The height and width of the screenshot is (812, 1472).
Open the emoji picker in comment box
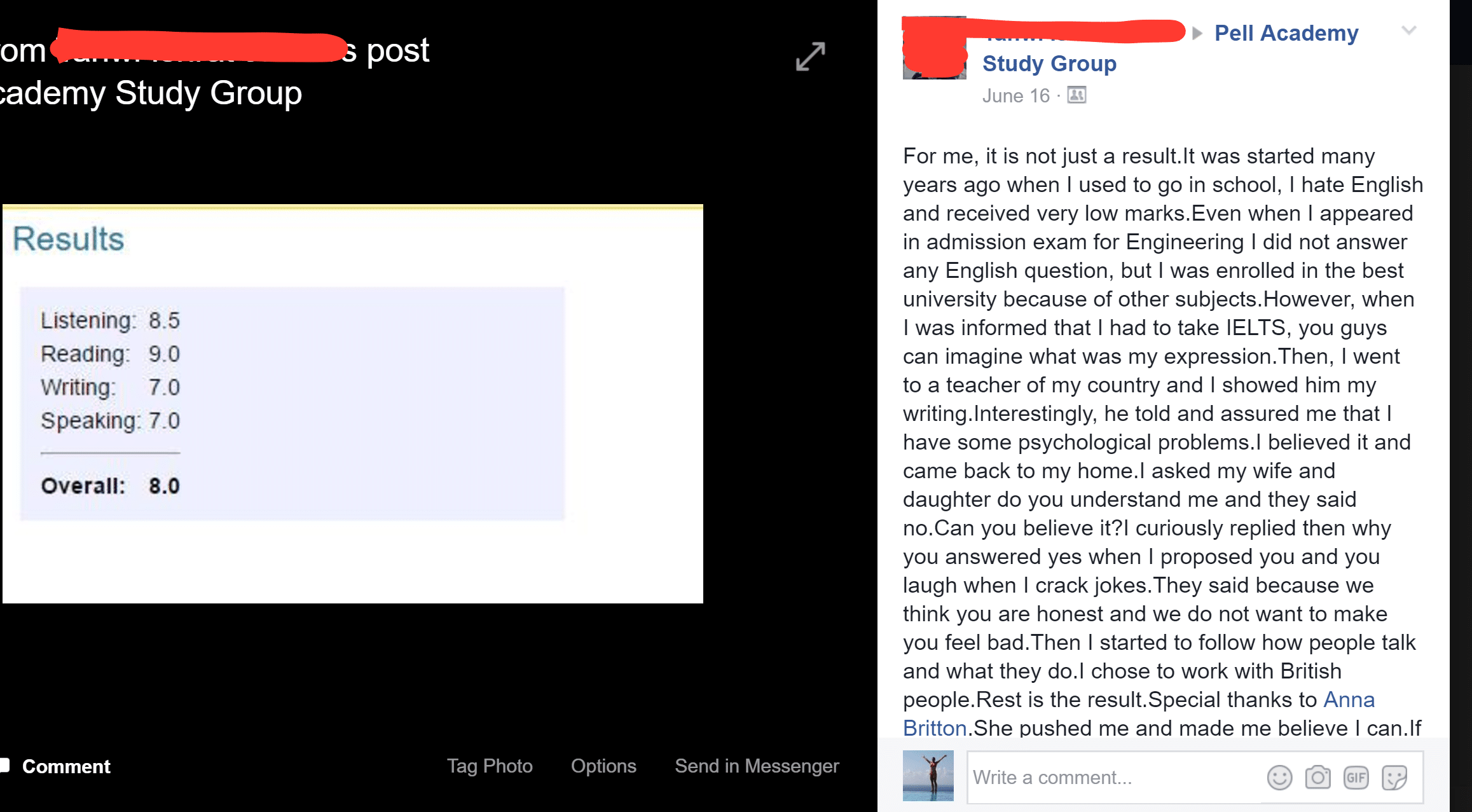1279,778
